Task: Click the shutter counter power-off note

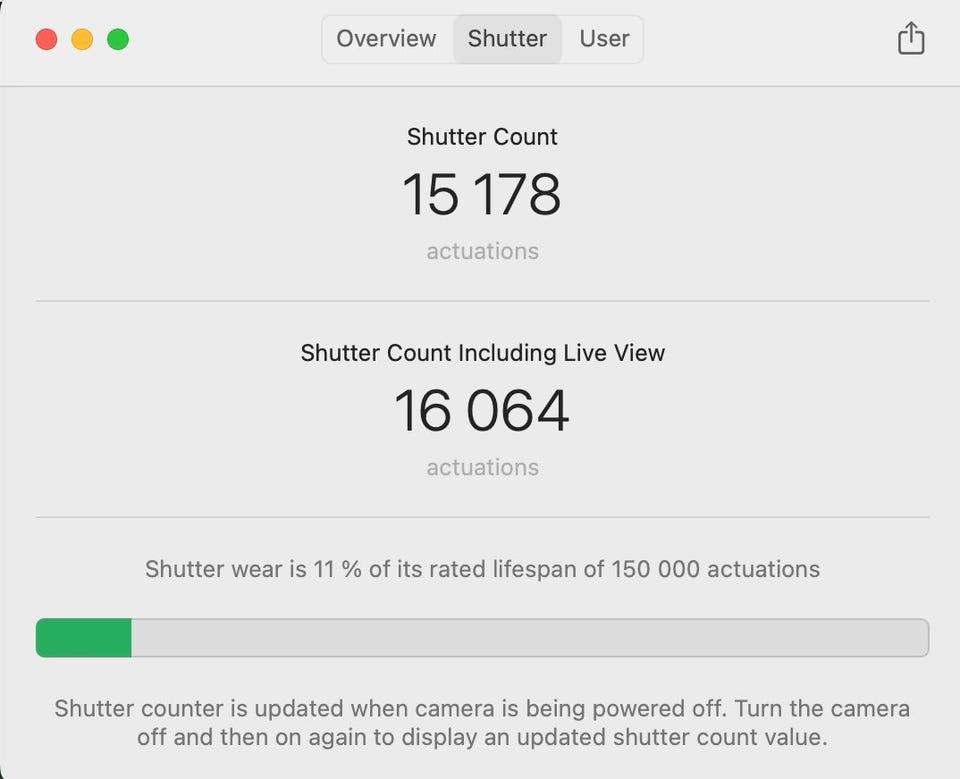Action: point(482,723)
